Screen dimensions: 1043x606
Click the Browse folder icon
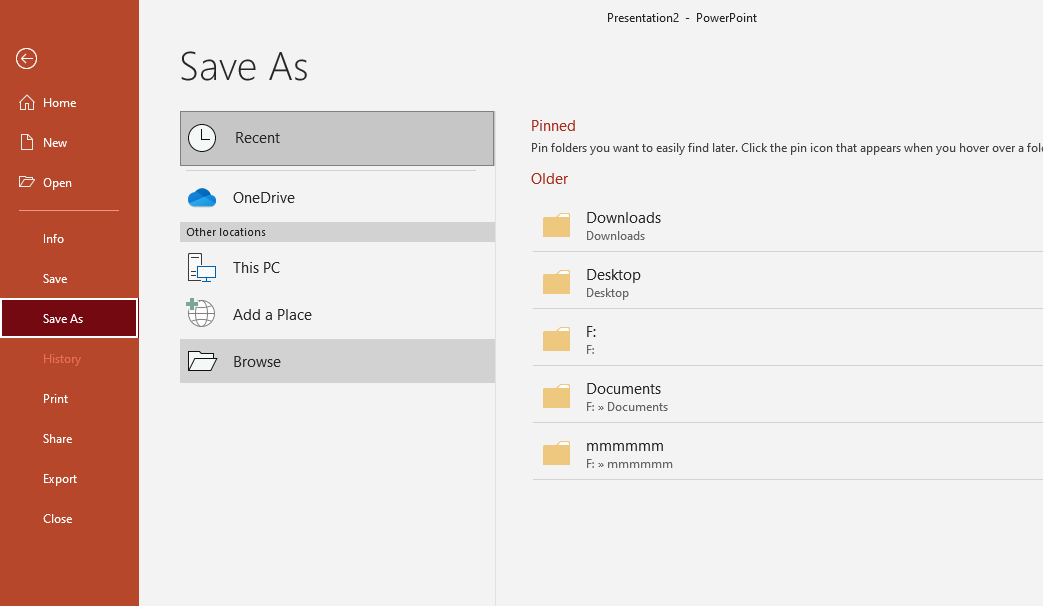[202, 361]
